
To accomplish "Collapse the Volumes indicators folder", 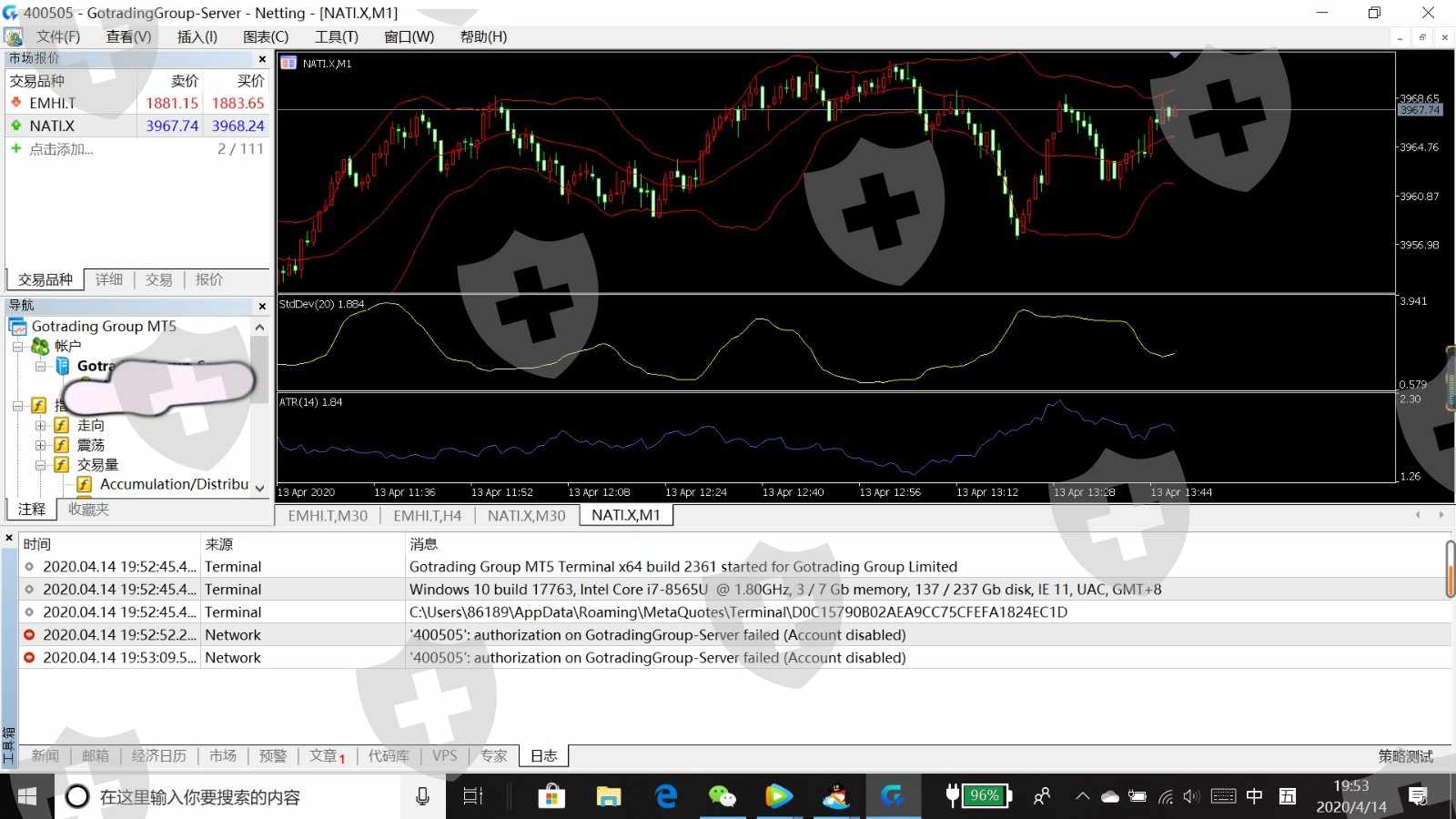I will (x=40, y=465).
